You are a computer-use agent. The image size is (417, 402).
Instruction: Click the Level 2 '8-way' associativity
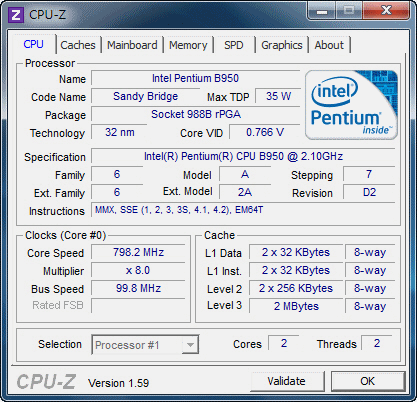pos(370,288)
